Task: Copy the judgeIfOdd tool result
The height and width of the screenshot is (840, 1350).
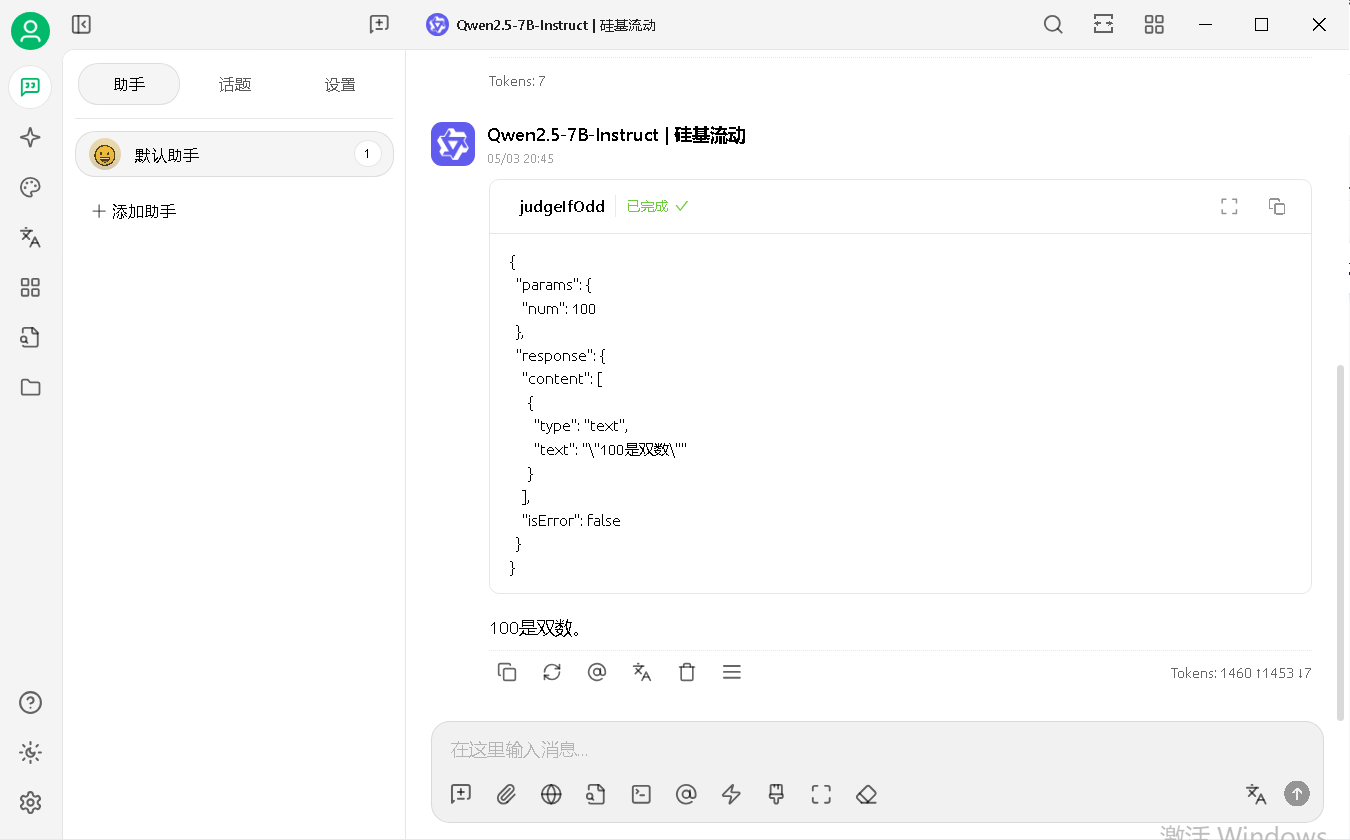Action: [1277, 207]
